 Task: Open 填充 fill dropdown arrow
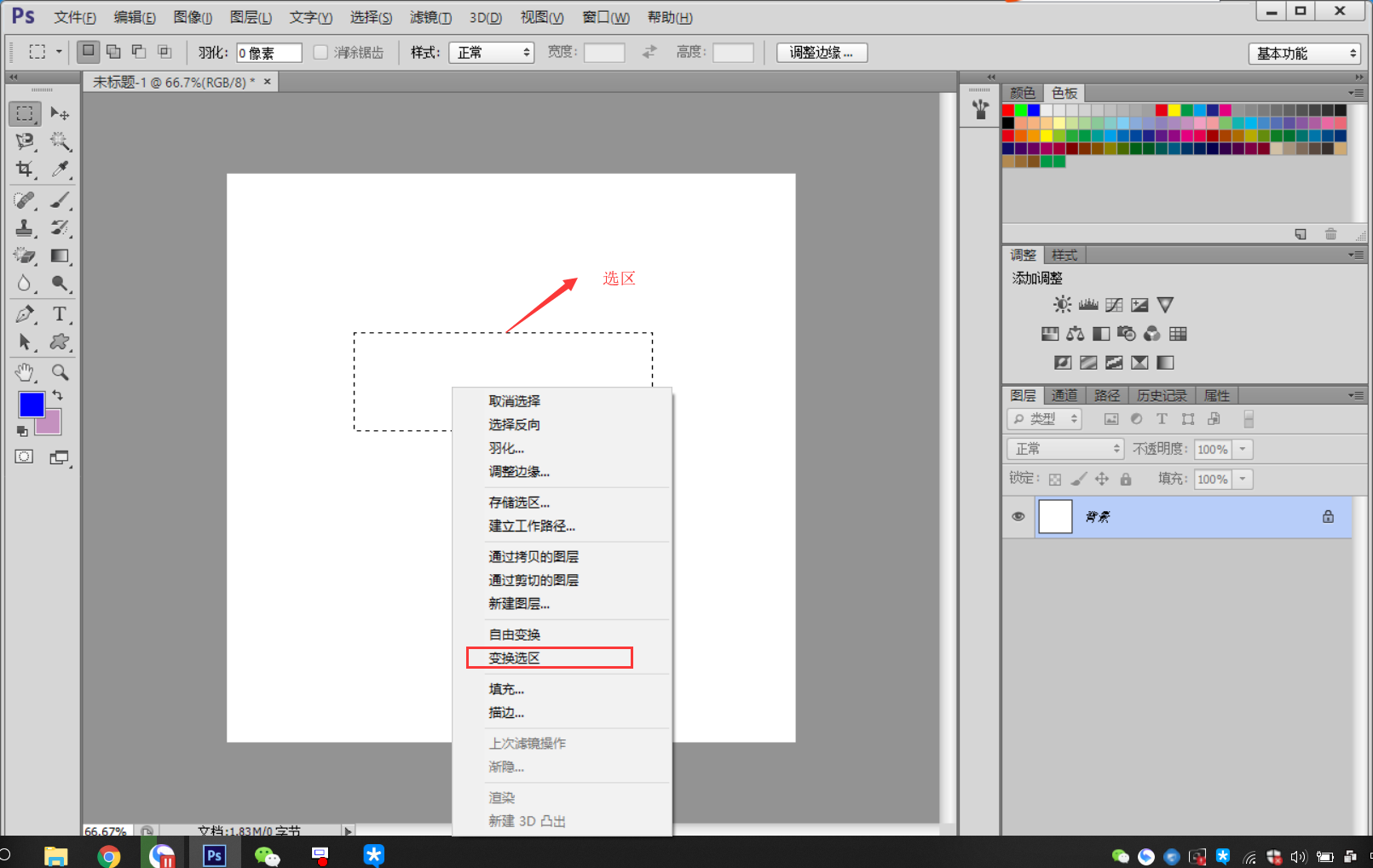click(1243, 479)
